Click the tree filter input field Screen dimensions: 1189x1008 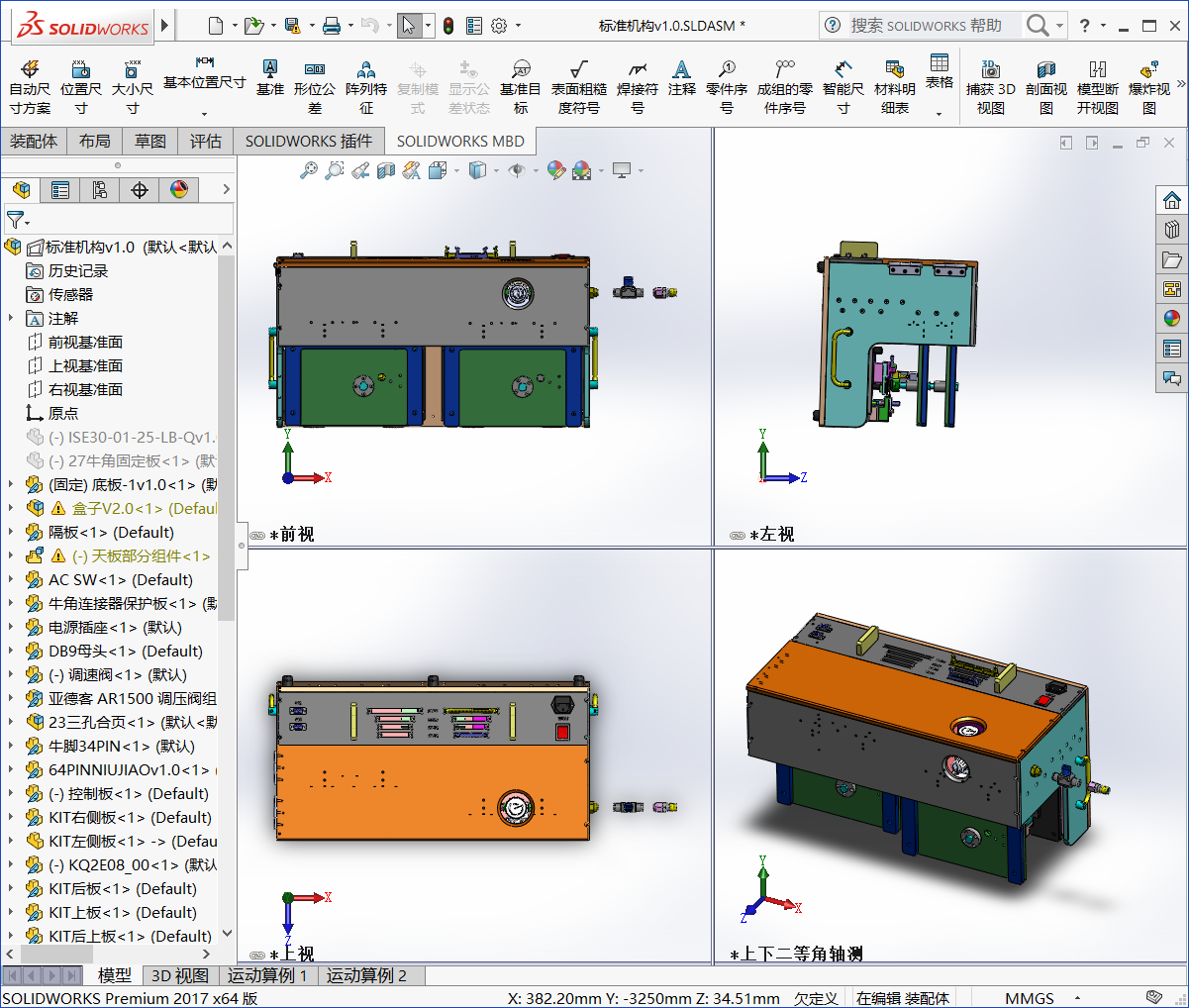point(119,220)
